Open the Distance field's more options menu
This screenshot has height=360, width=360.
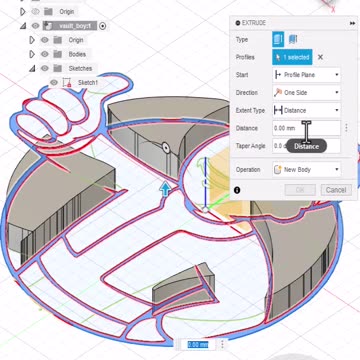point(346,128)
